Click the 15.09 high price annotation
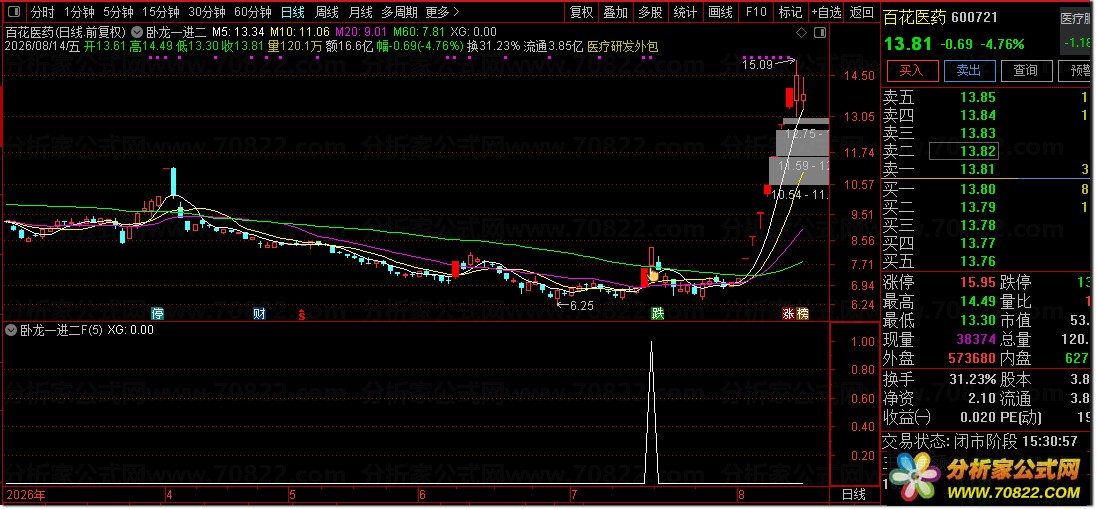The width and height of the screenshot is (1097, 509). pyautogui.click(x=757, y=65)
